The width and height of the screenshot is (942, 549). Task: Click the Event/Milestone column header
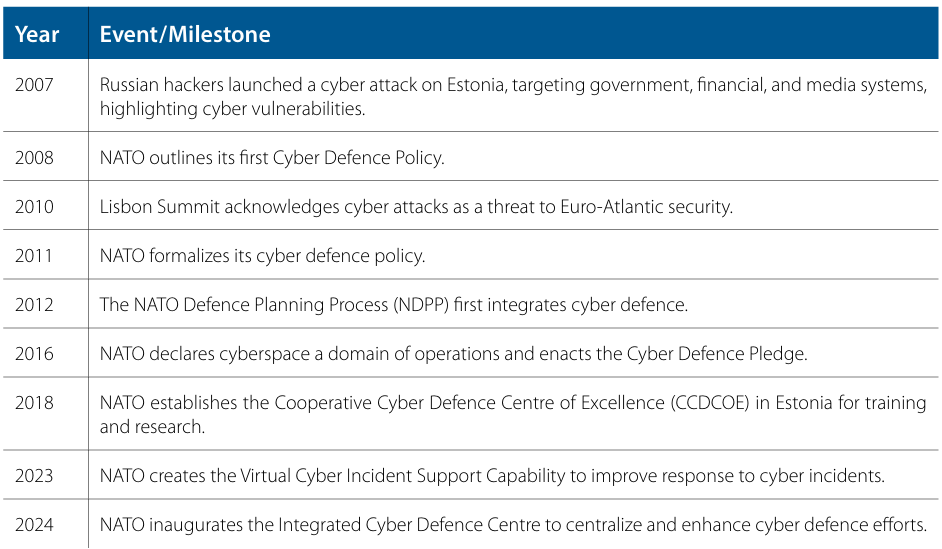(185, 34)
